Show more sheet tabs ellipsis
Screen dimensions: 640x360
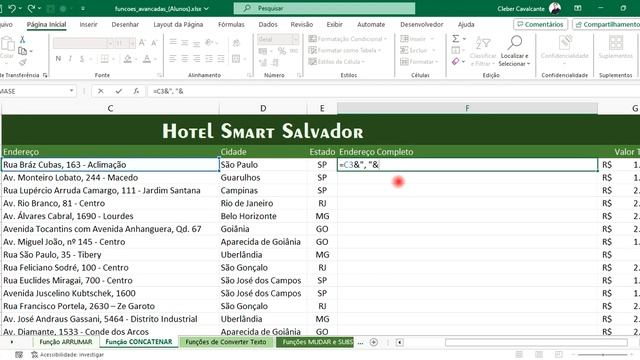coord(360,342)
